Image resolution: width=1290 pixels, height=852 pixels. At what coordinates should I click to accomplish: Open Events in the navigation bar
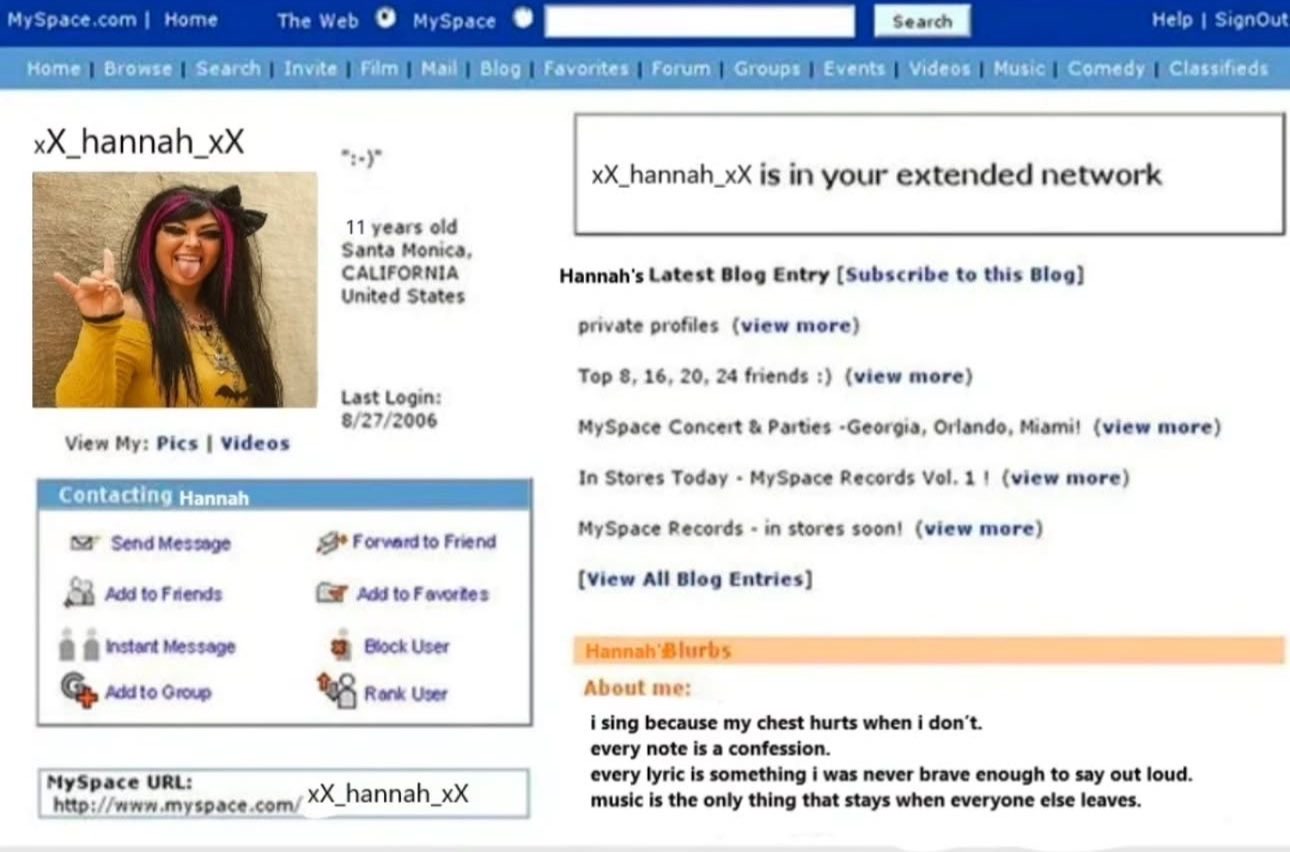point(854,68)
